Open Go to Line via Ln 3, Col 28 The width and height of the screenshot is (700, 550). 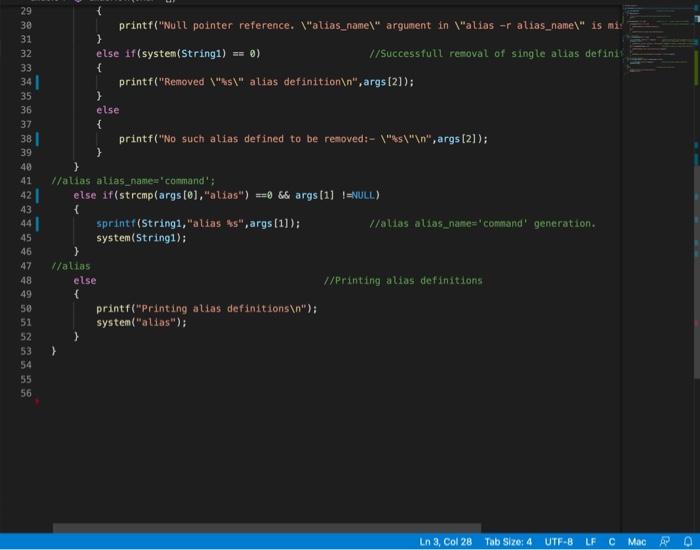point(445,542)
